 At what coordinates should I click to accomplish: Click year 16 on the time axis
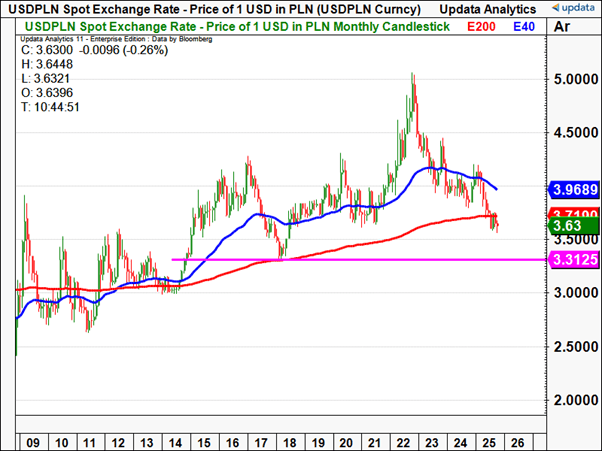pos(232,443)
